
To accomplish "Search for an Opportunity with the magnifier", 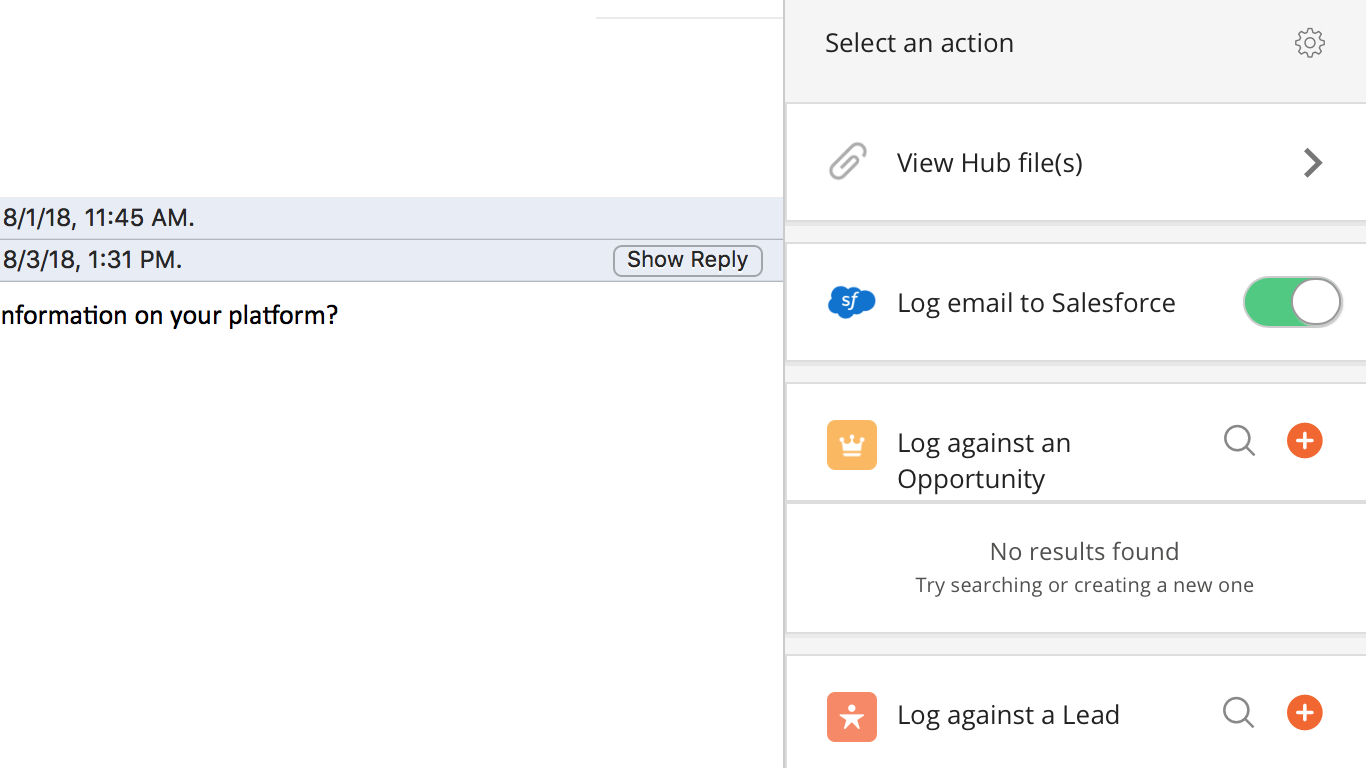I will tap(1239, 440).
